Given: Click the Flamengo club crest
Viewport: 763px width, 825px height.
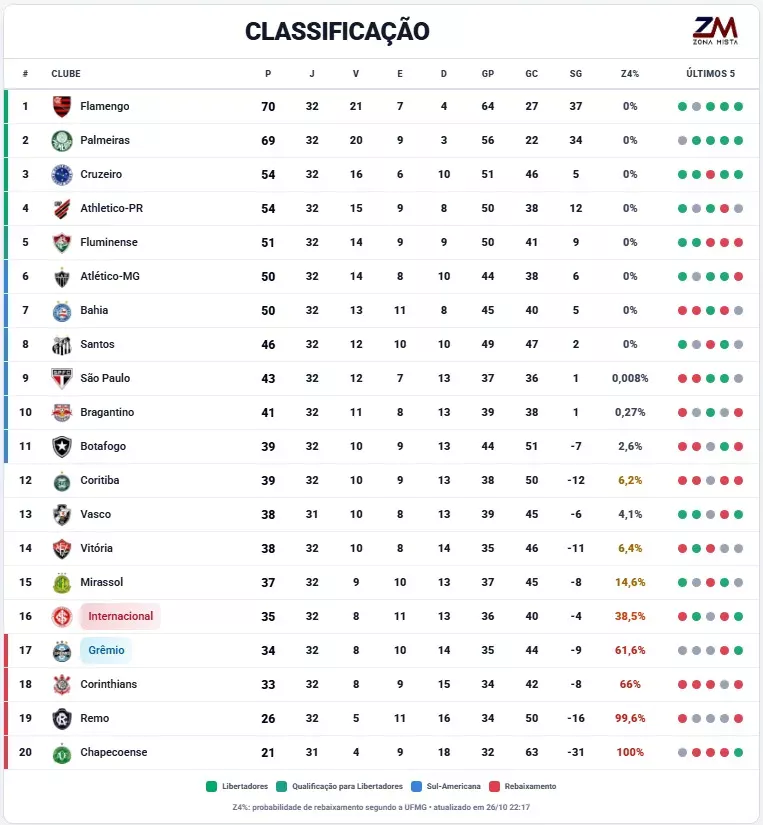Looking at the screenshot, I should [62, 106].
